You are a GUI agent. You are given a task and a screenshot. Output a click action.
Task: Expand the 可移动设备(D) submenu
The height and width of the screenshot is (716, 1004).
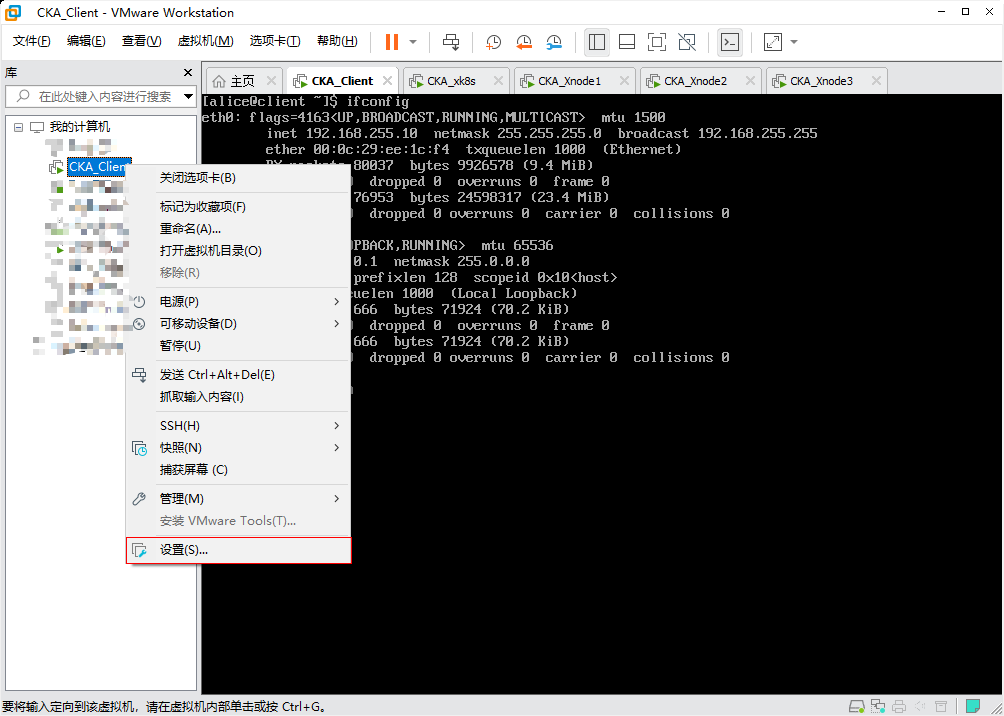(238, 324)
